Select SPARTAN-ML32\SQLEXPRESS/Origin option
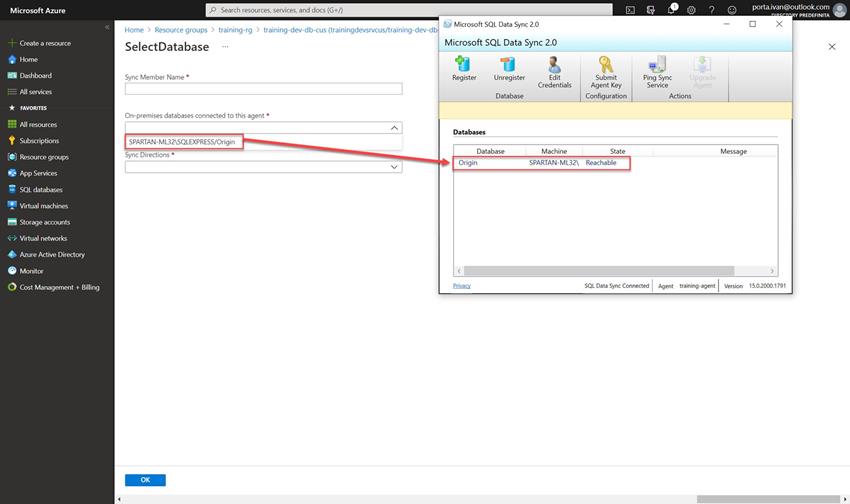The width and height of the screenshot is (850, 504). (184, 141)
